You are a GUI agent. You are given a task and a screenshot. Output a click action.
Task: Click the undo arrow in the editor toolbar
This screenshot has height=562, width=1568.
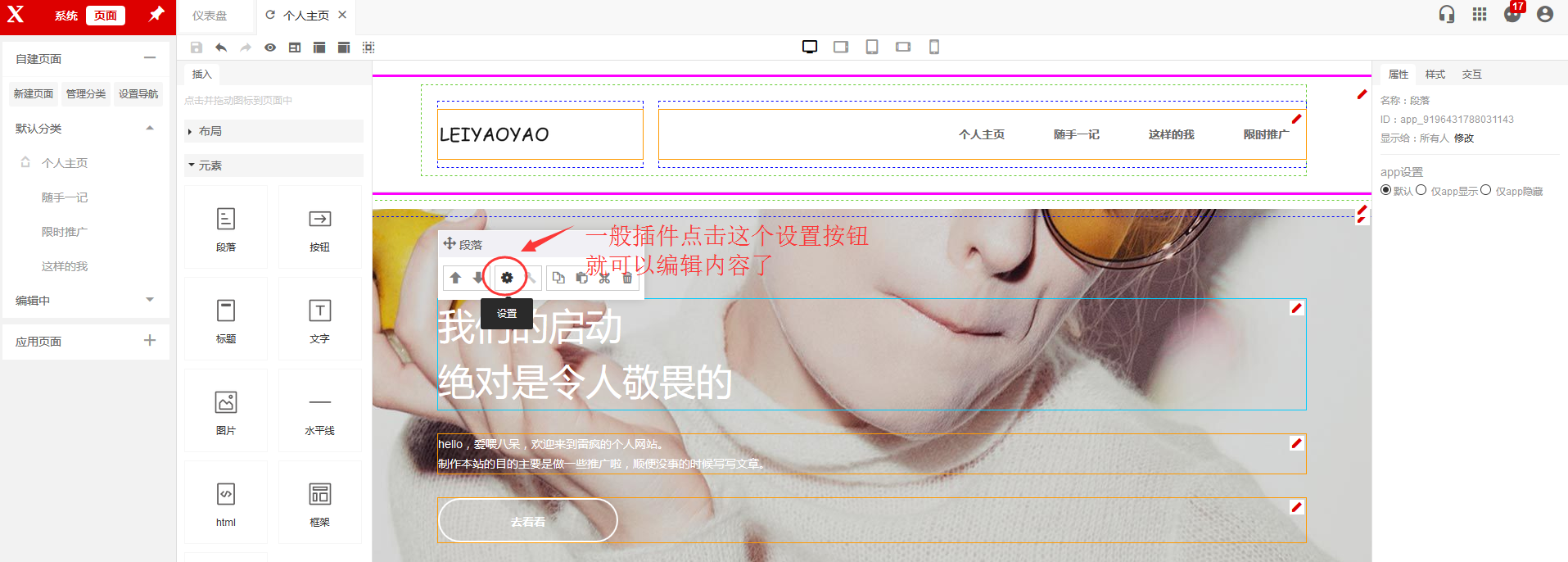tap(221, 48)
